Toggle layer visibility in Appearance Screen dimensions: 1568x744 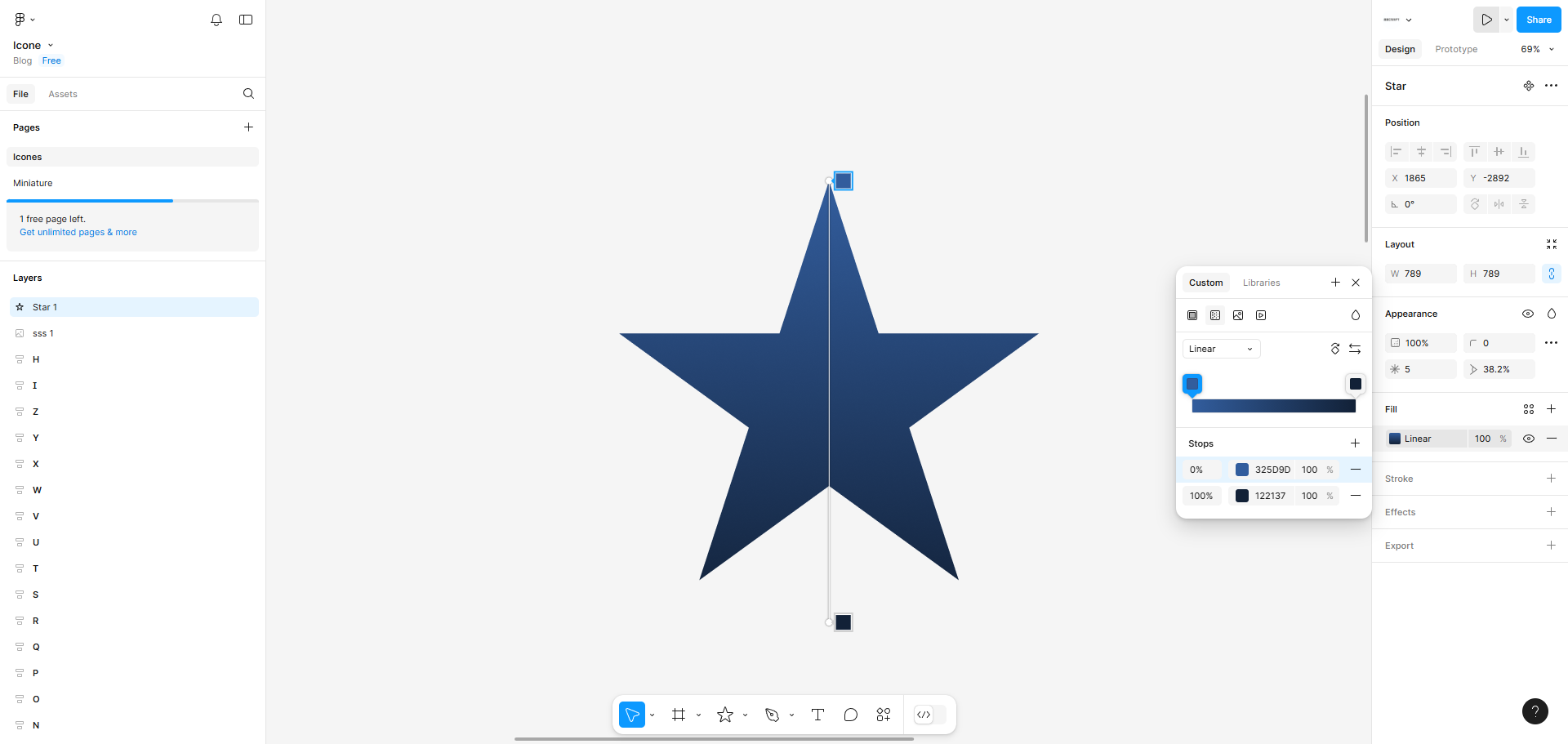[x=1528, y=314]
